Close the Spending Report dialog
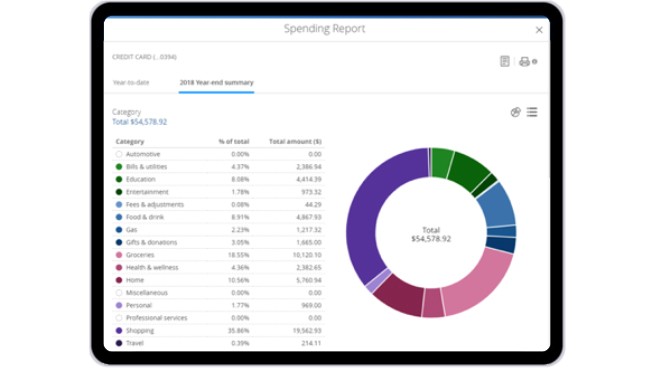The image size is (654, 368). pyautogui.click(x=539, y=30)
